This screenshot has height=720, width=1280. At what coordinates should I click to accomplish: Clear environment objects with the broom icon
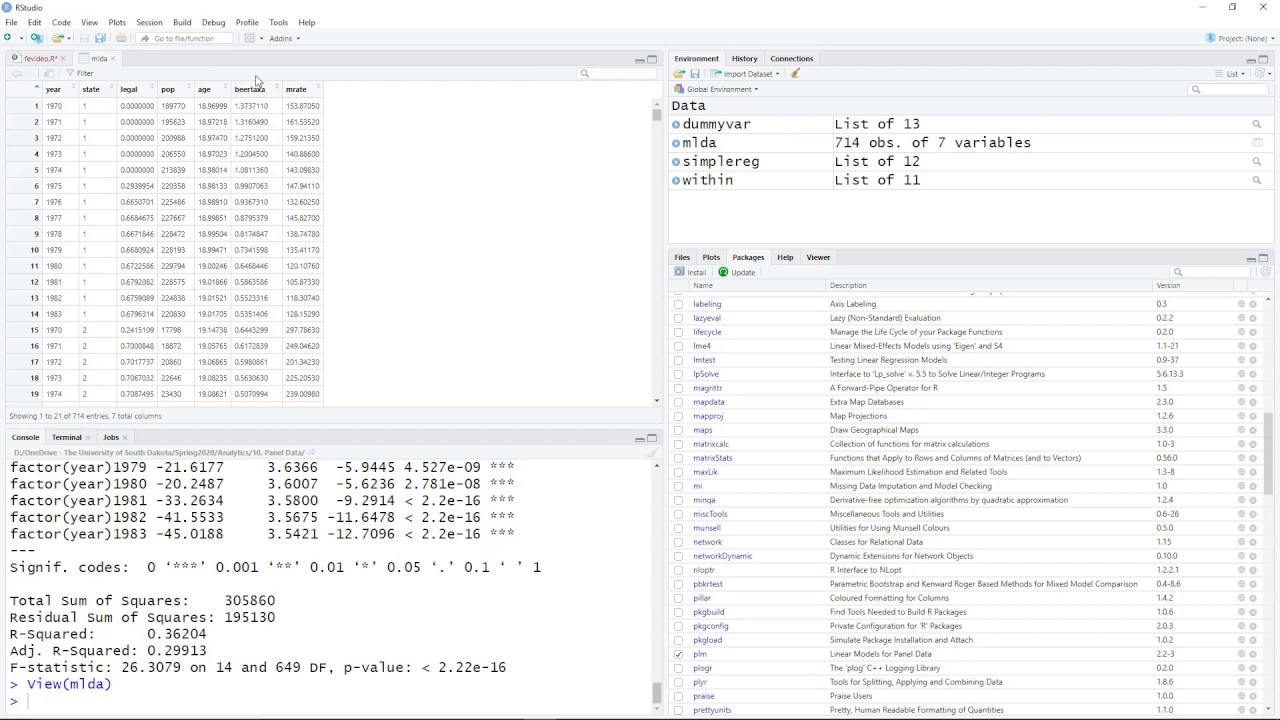(795, 73)
